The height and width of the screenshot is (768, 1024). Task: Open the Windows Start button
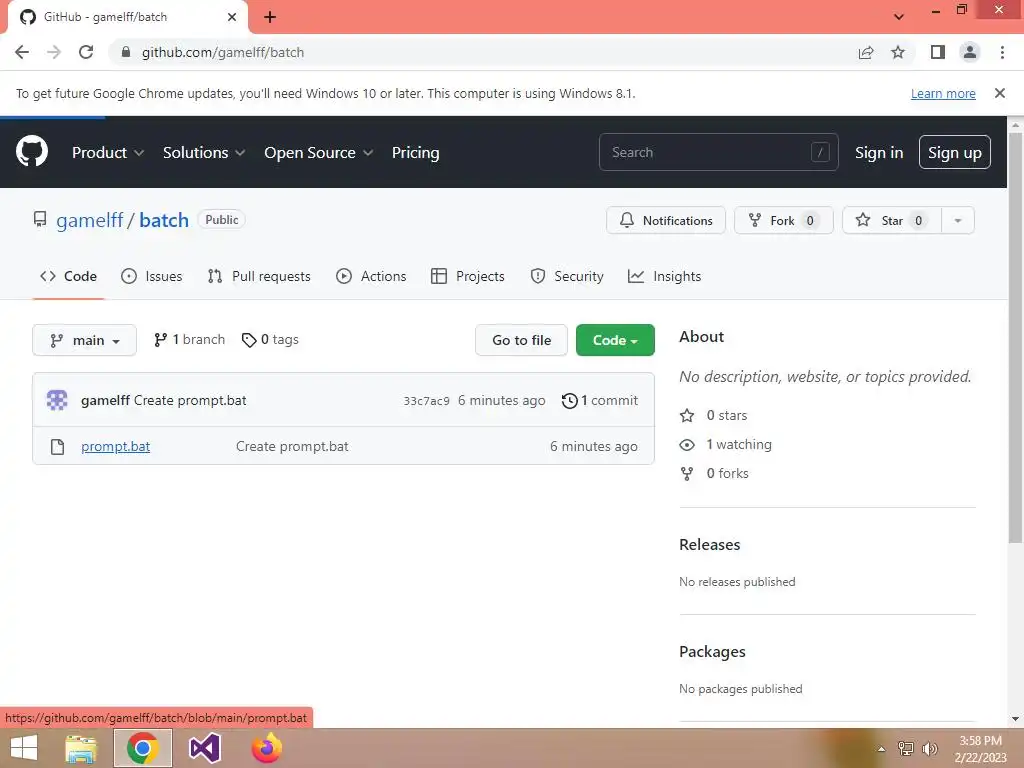[x=24, y=748]
